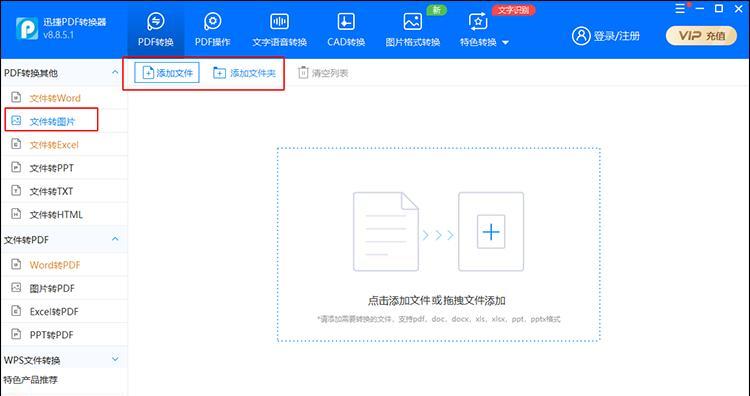Image resolution: width=750 pixels, height=396 pixels.
Task: Click the Word转PDF document icon
Action: (16, 264)
